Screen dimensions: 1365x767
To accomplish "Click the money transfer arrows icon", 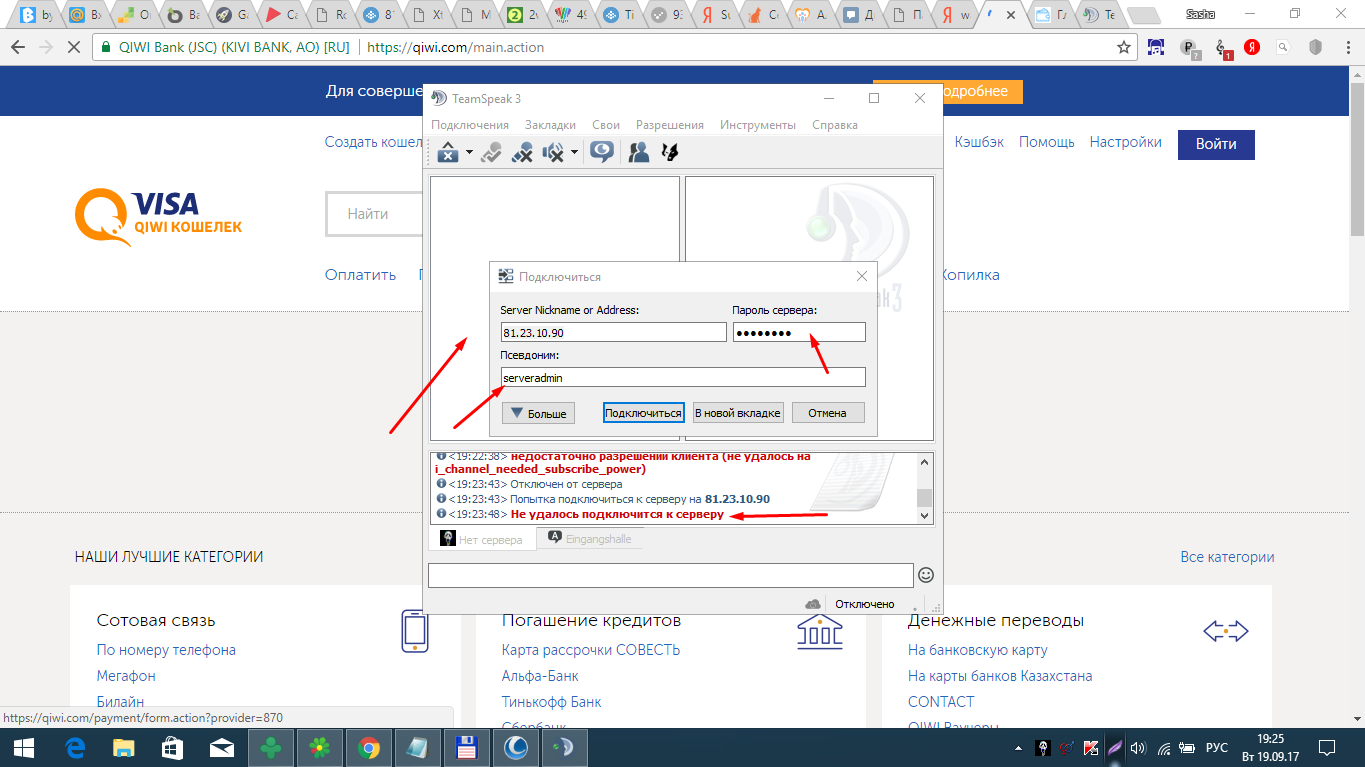I will pos(1226,631).
